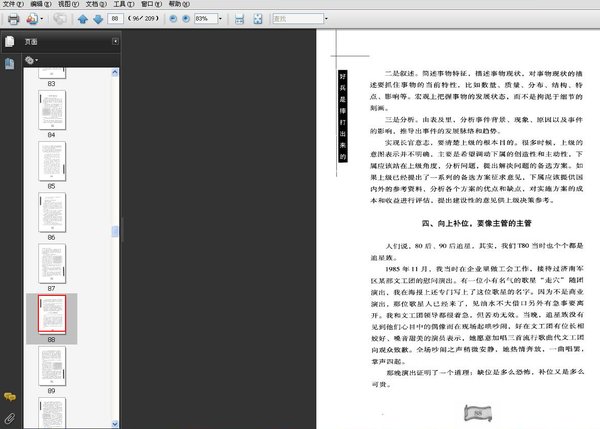The image size is (600, 429).
Task: Click the 页面 panel title label
Action: tap(31, 42)
